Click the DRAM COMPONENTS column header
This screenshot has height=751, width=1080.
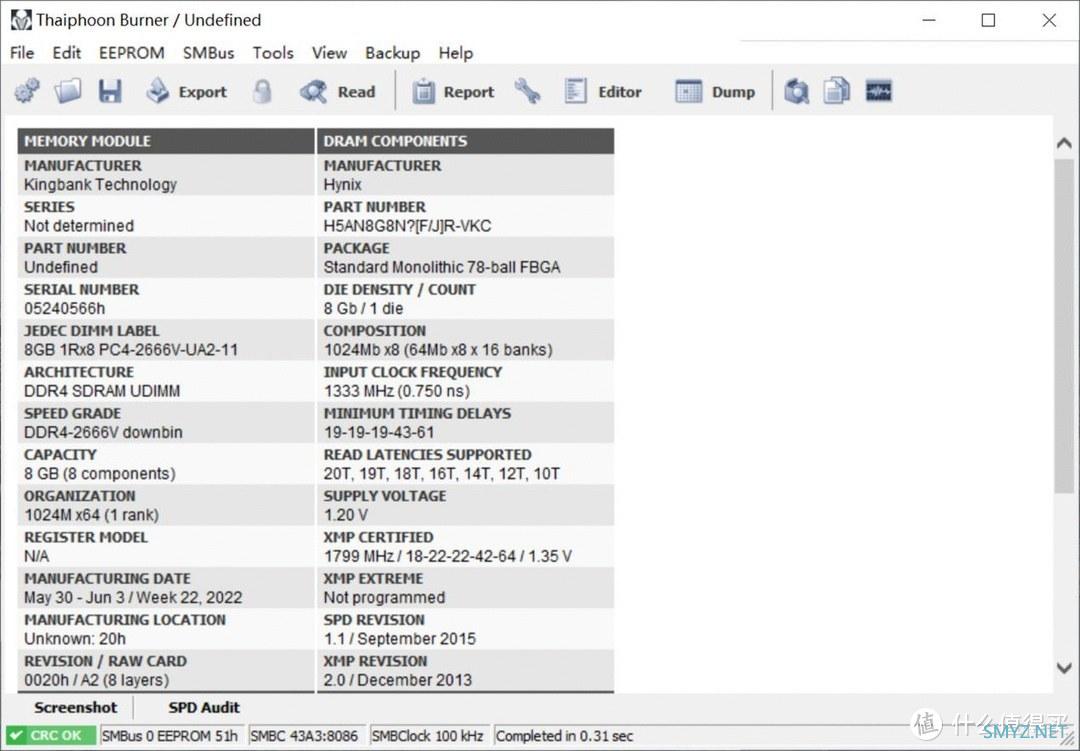click(466, 141)
